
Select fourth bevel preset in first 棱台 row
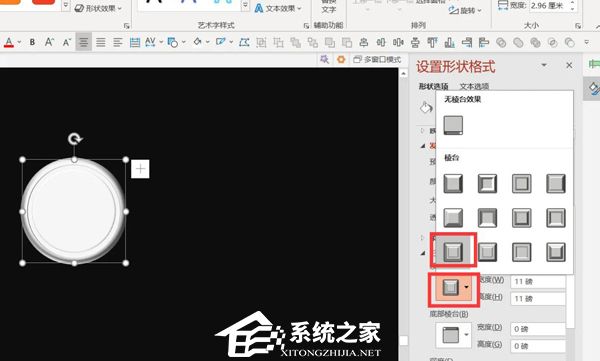click(556, 183)
